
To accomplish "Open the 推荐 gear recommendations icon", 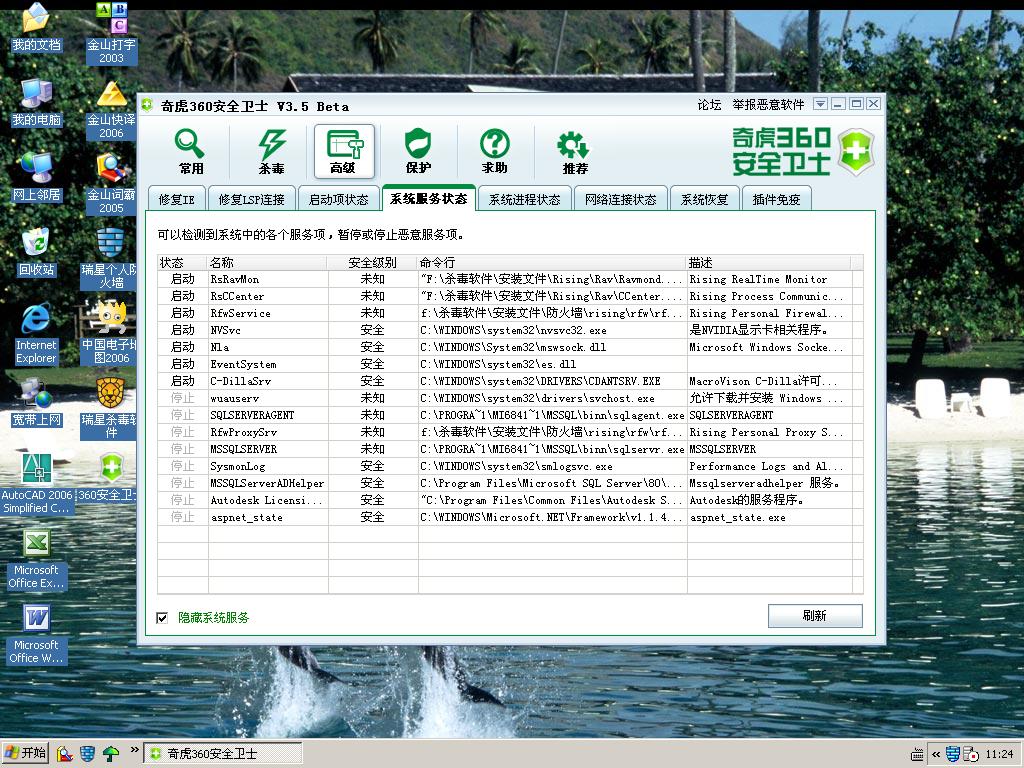I will [574, 151].
